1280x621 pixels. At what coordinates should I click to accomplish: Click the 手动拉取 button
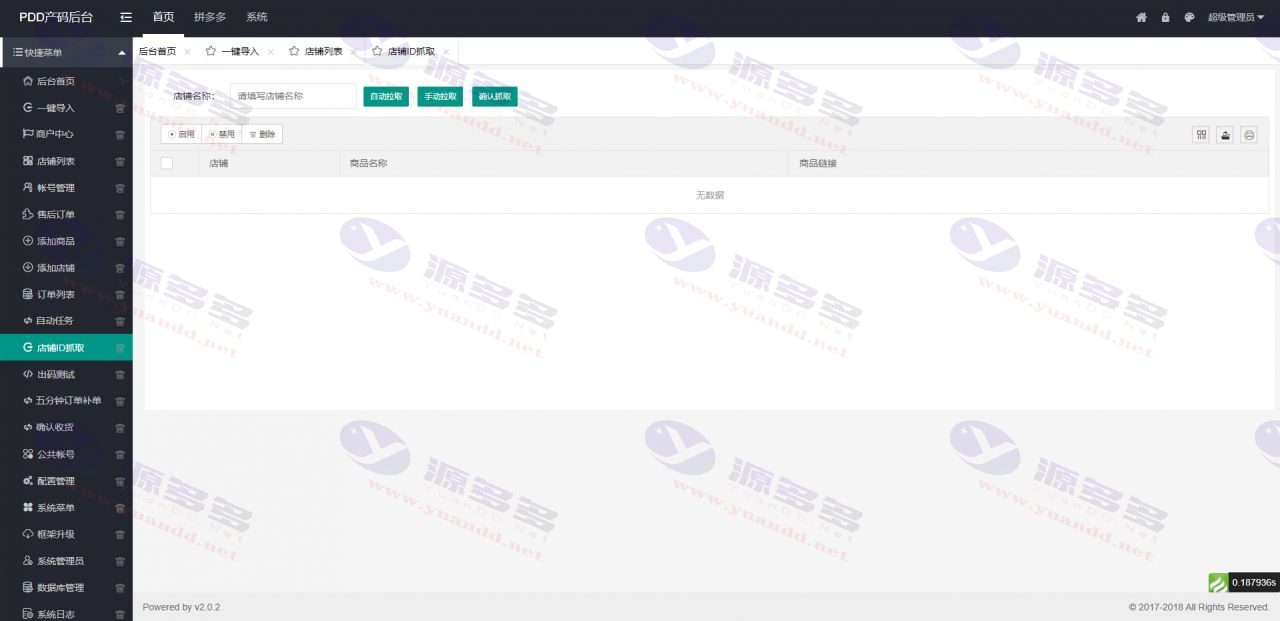[x=440, y=97]
